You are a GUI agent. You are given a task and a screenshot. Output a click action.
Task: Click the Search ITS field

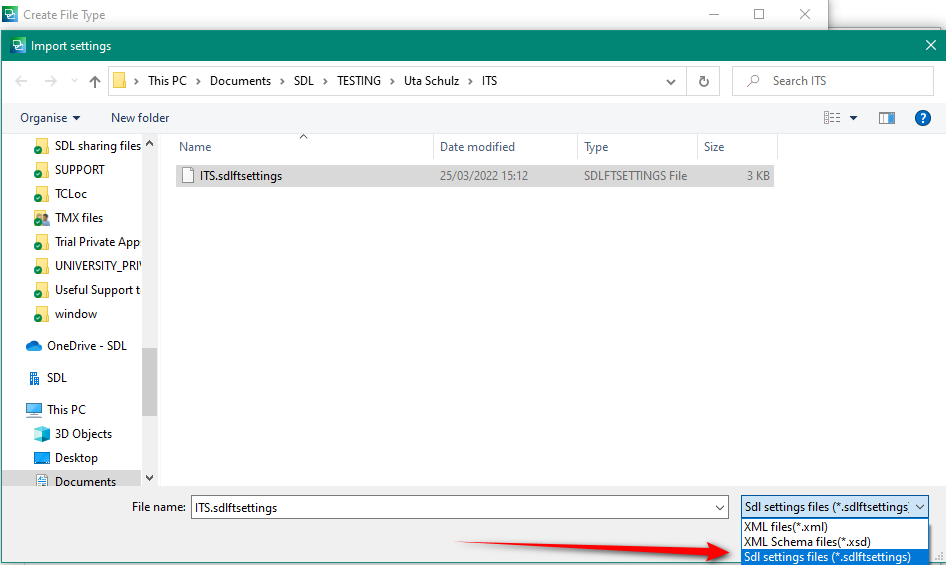[833, 81]
